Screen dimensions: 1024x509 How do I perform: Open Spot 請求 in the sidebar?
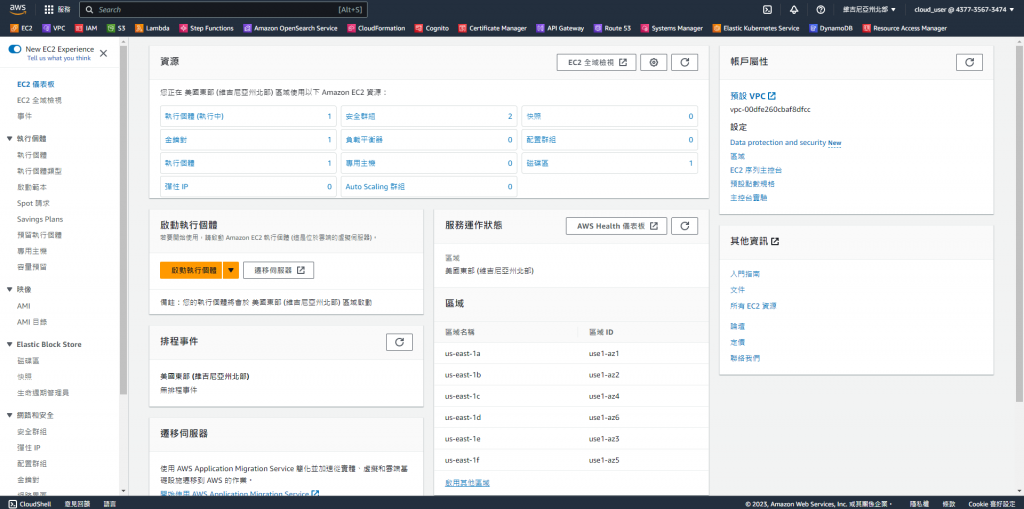point(33,203)
